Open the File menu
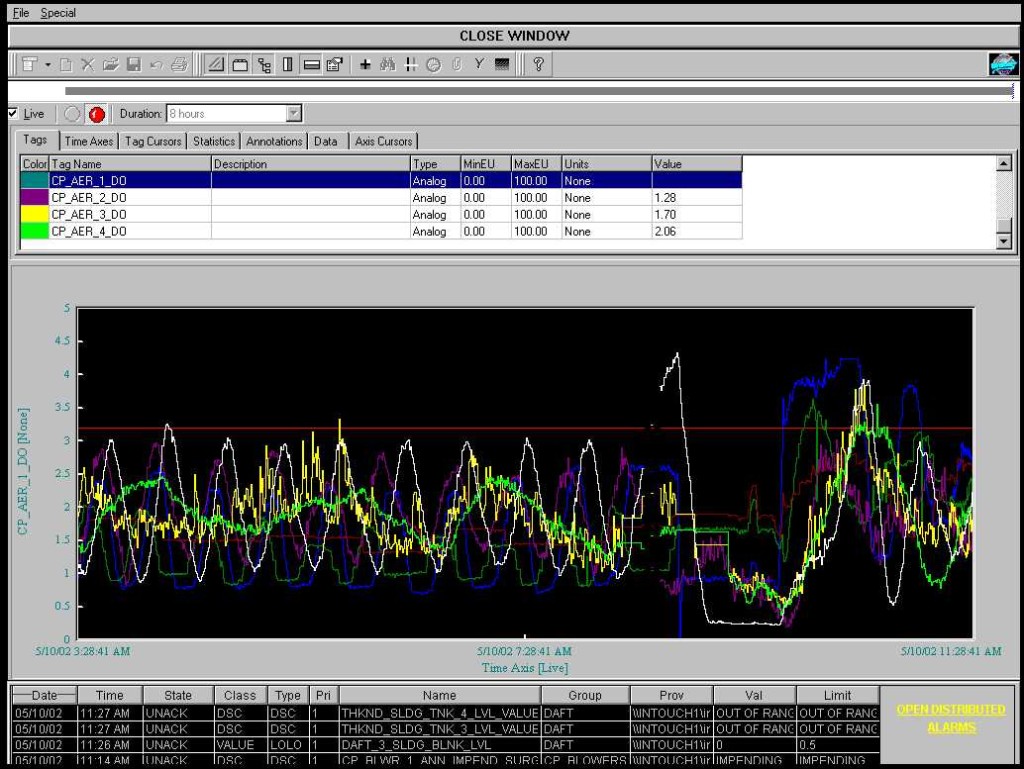 21,13
